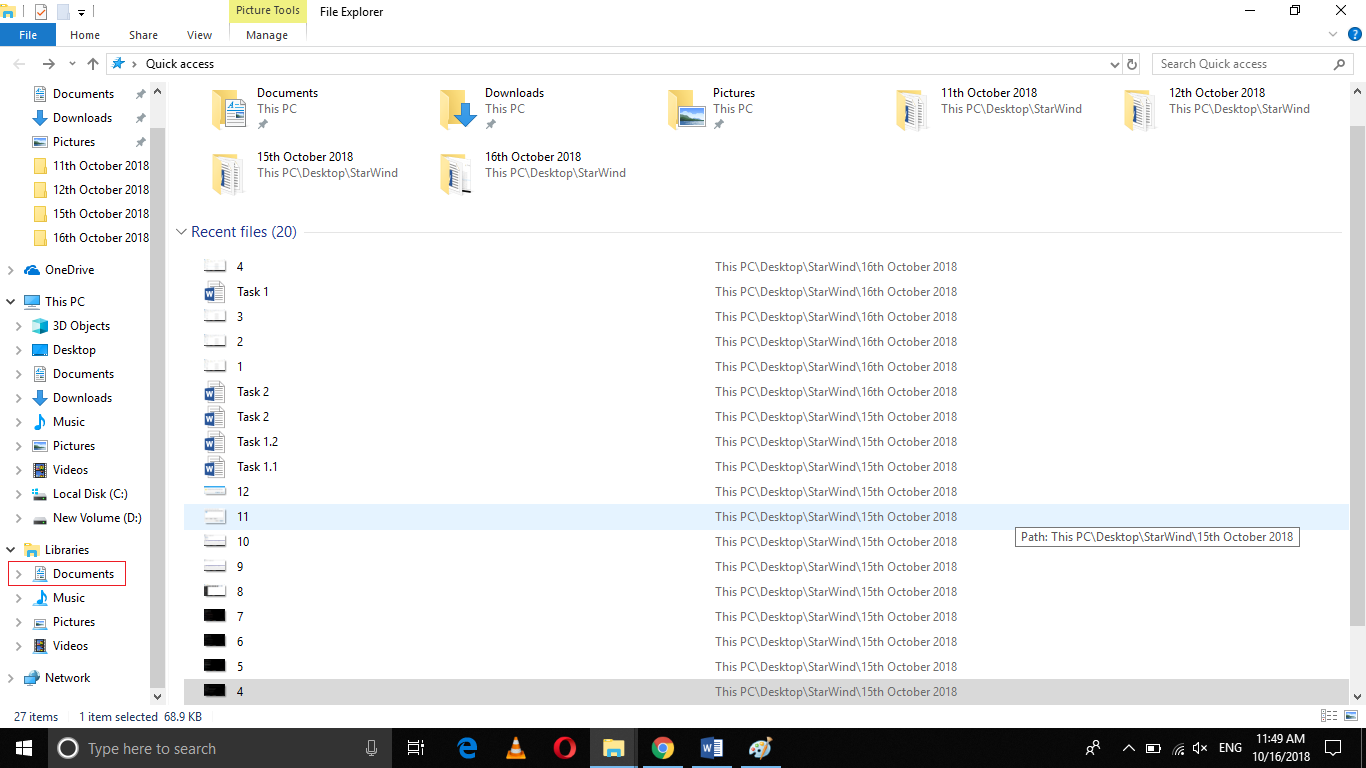Go back using the back arrow

click(x=19, y=63)
